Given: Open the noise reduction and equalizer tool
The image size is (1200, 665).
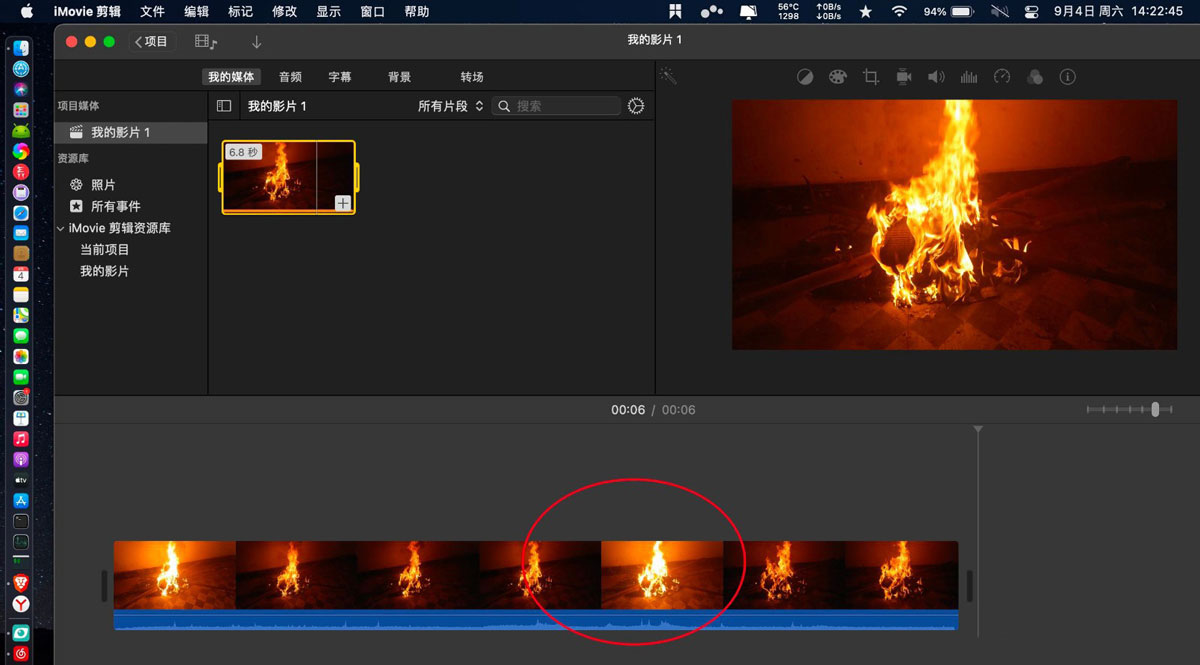Looking at the screenshot, I should [x=969, y=77].
